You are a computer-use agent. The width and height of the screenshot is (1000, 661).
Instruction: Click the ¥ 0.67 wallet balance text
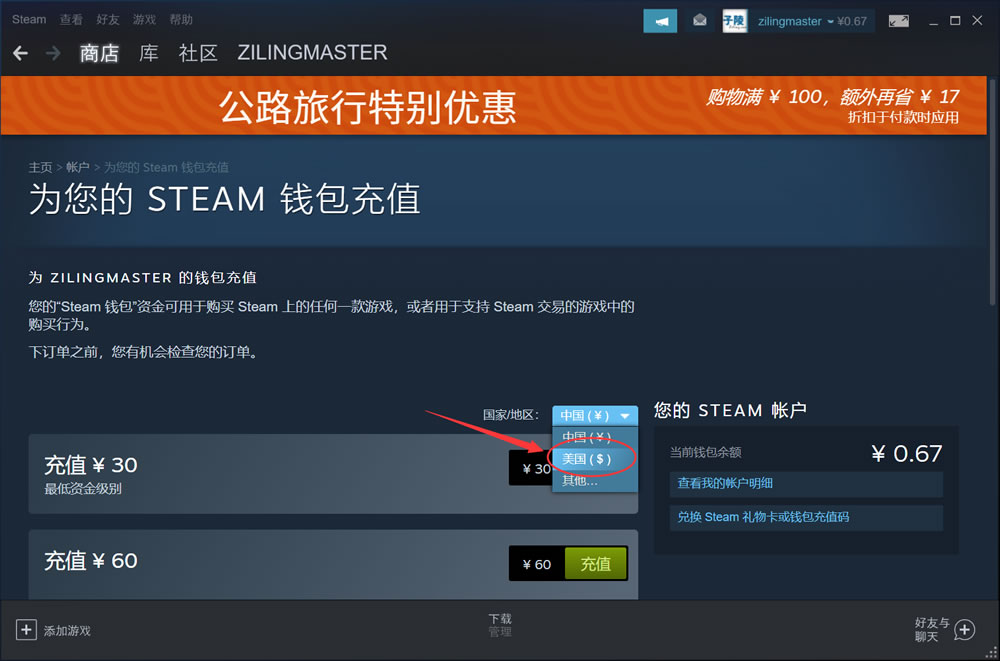pos(907,454)
